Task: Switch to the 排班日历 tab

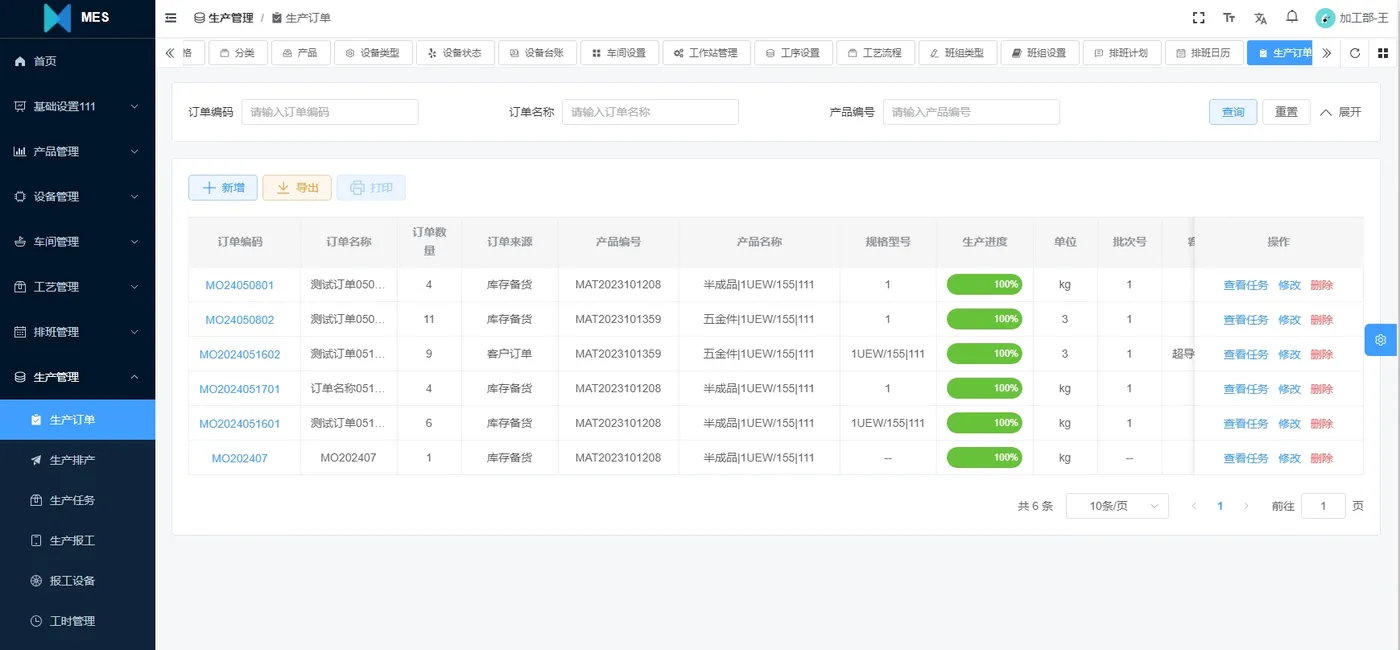Action: (1206, 52)
